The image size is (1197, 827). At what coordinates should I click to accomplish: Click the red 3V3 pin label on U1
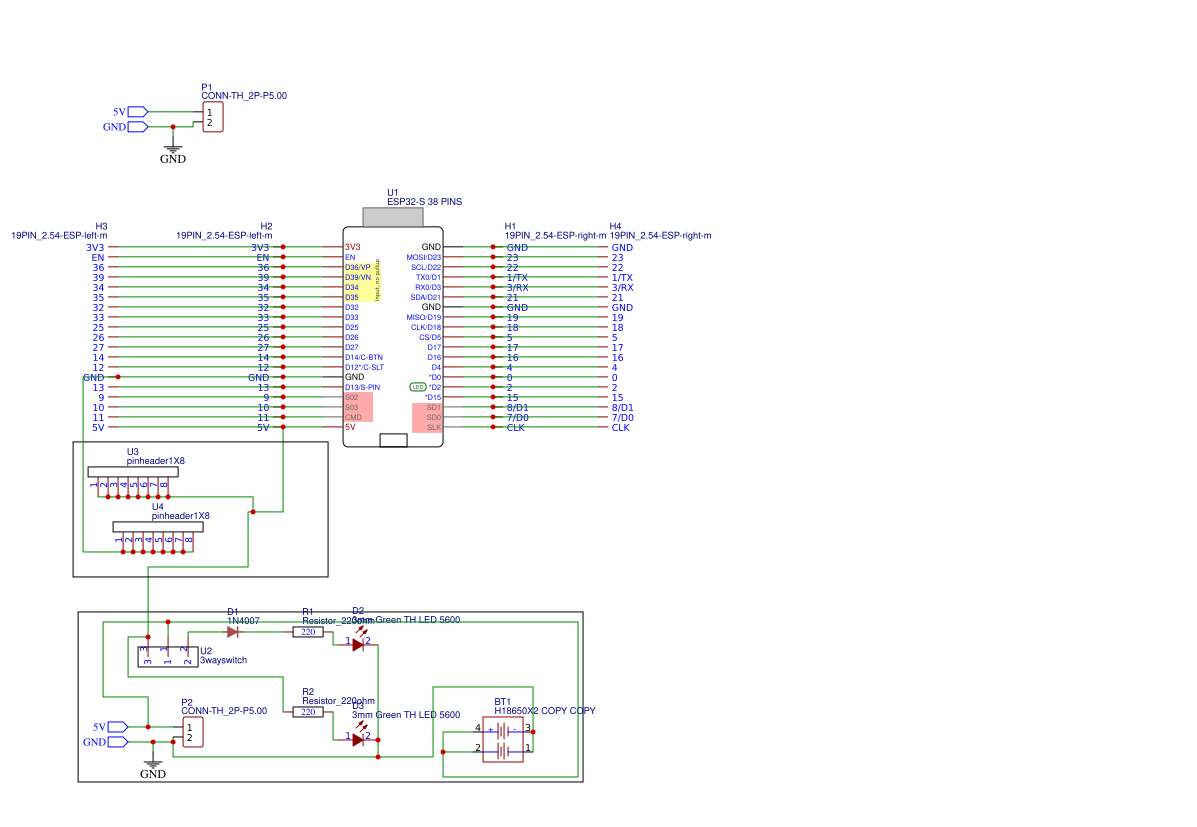pyautogui.click(x=352, y=247)
